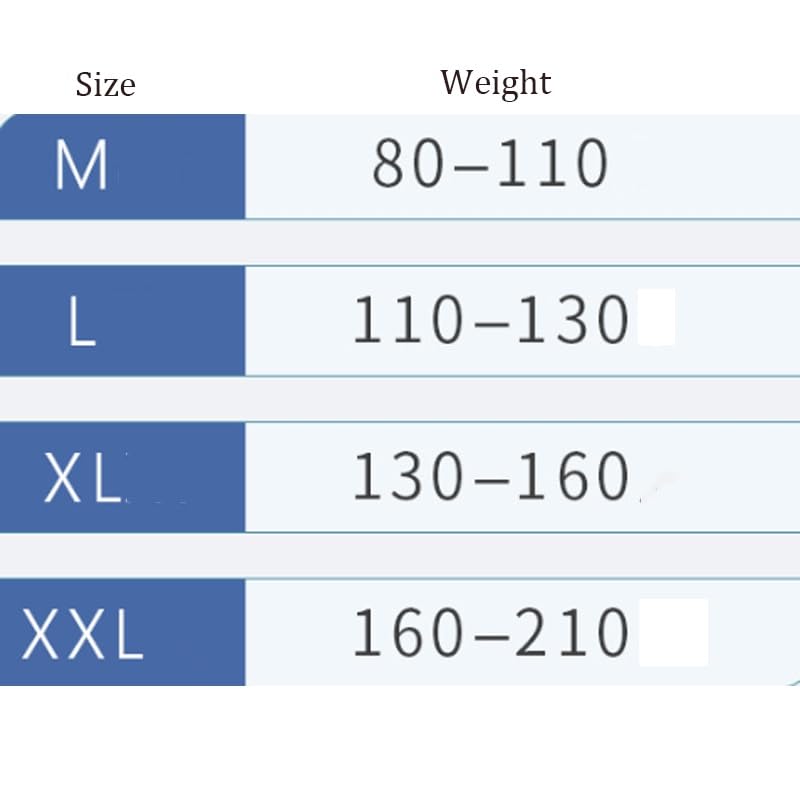
Task: Click the 160–210 weight value
Action: pos(491,632)
